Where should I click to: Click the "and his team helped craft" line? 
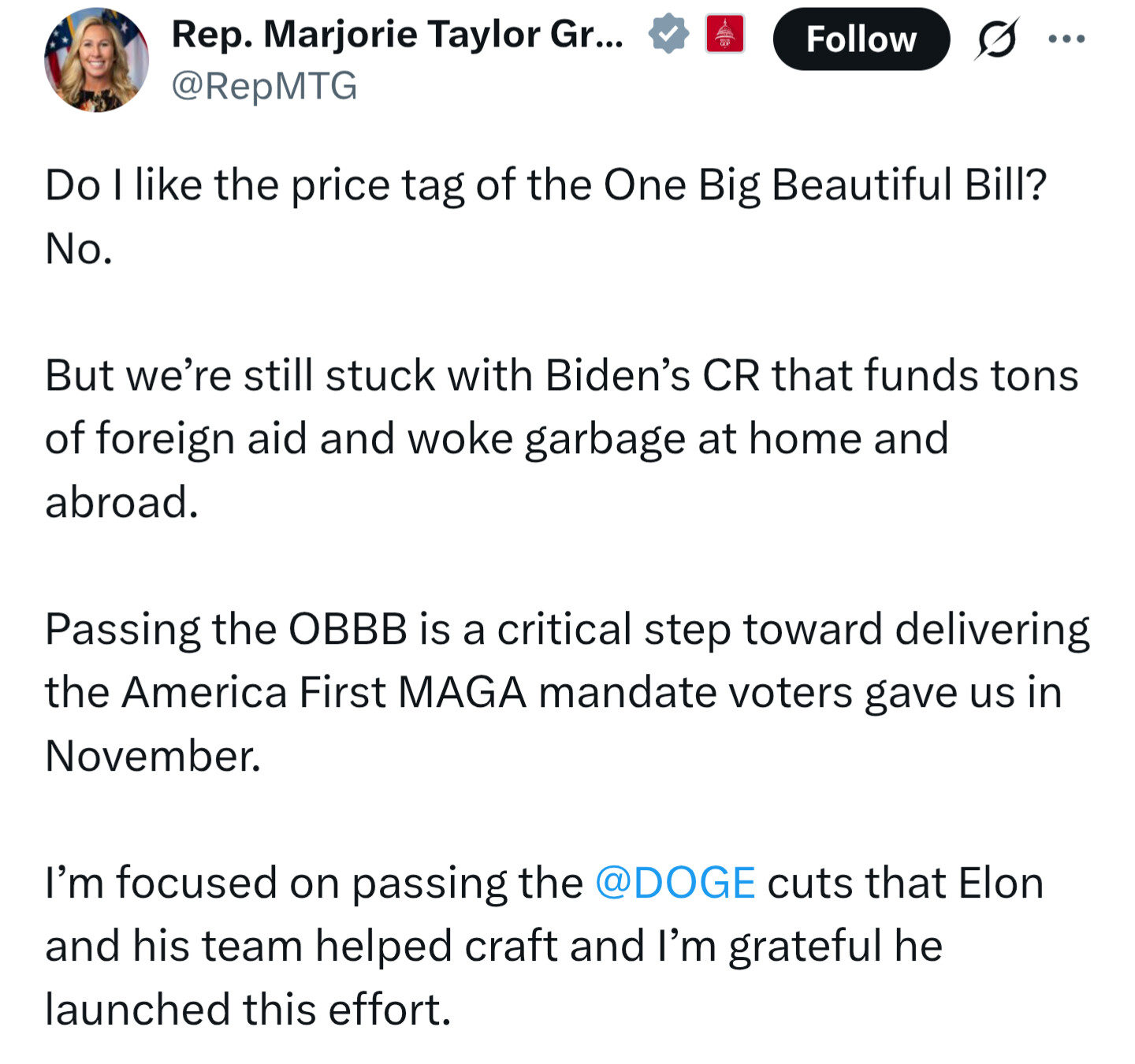tap(493, 946)
